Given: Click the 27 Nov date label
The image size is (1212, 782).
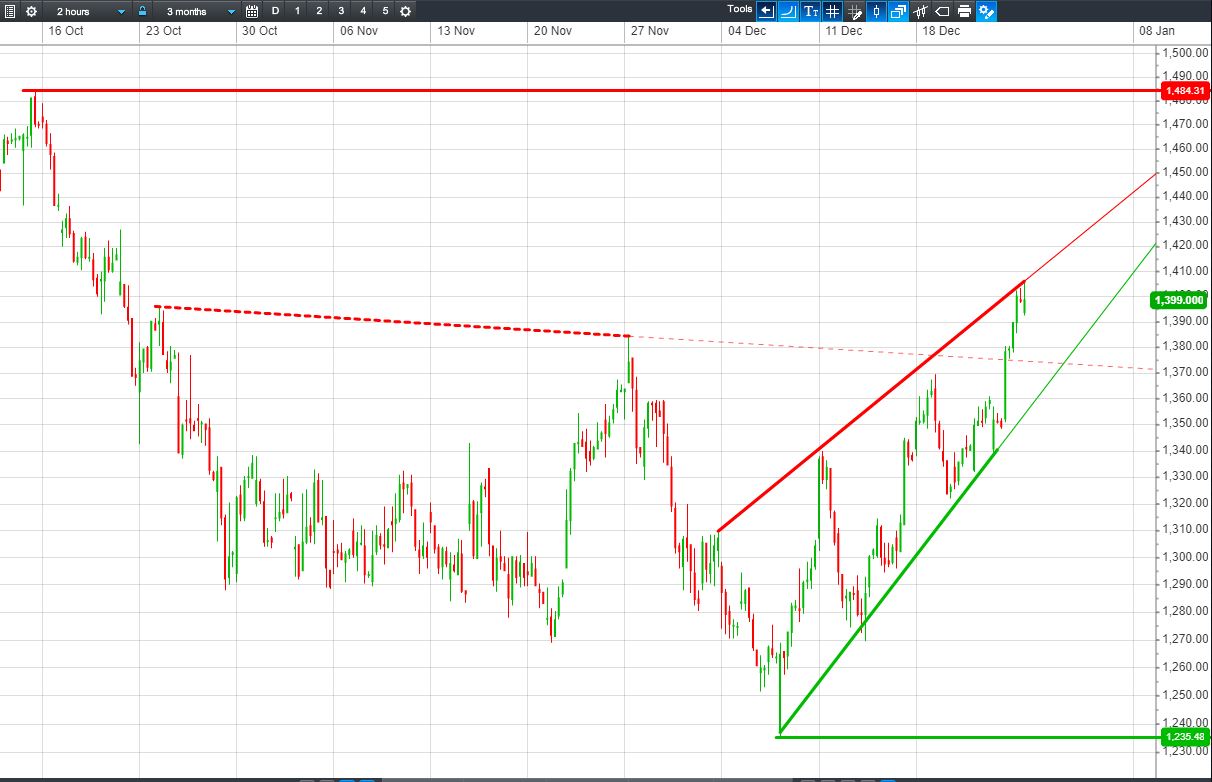Looking at the screenshot, I should (650, 31).
